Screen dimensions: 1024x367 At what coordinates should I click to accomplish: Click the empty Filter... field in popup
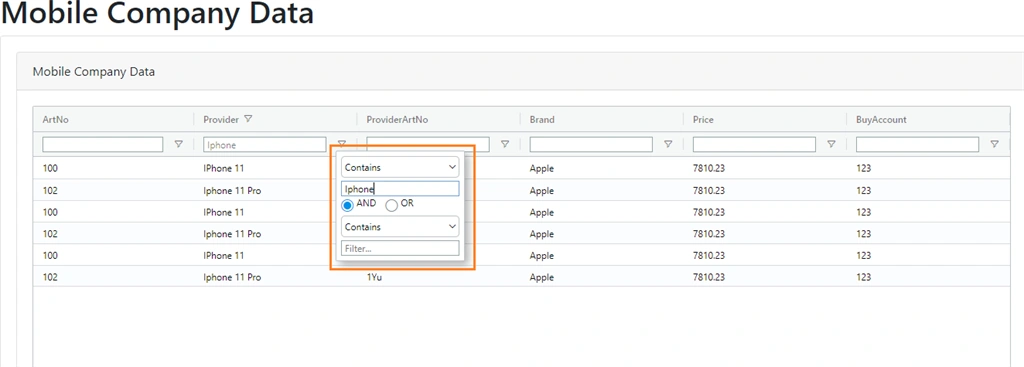click(400, 248)
